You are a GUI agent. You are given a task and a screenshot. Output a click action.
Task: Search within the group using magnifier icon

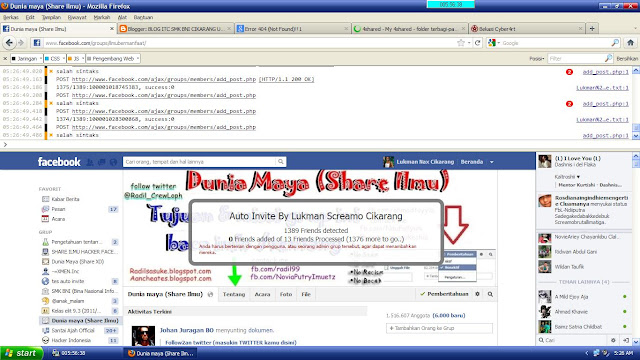pyautogui.click(x=490, y=294)
